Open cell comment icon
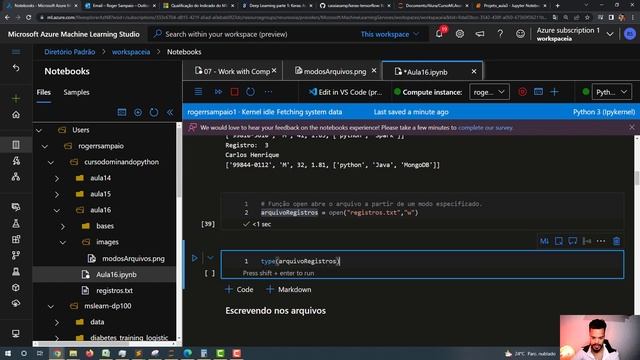Image resolution: width=640 pixels, height=360 pixels. [x=572, y=241]
